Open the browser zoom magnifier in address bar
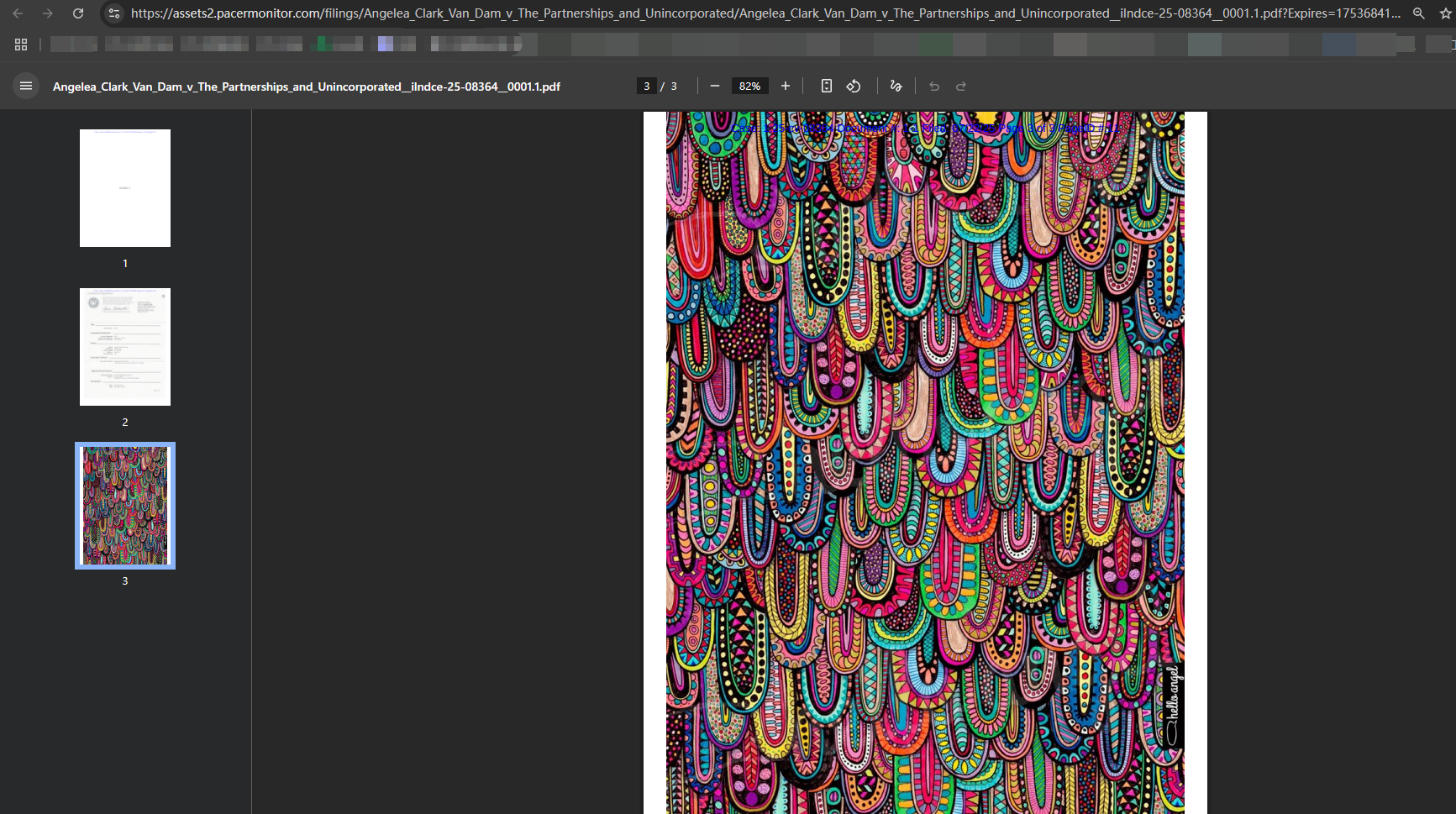The image size is (1456, 814). coord(1418,13)
